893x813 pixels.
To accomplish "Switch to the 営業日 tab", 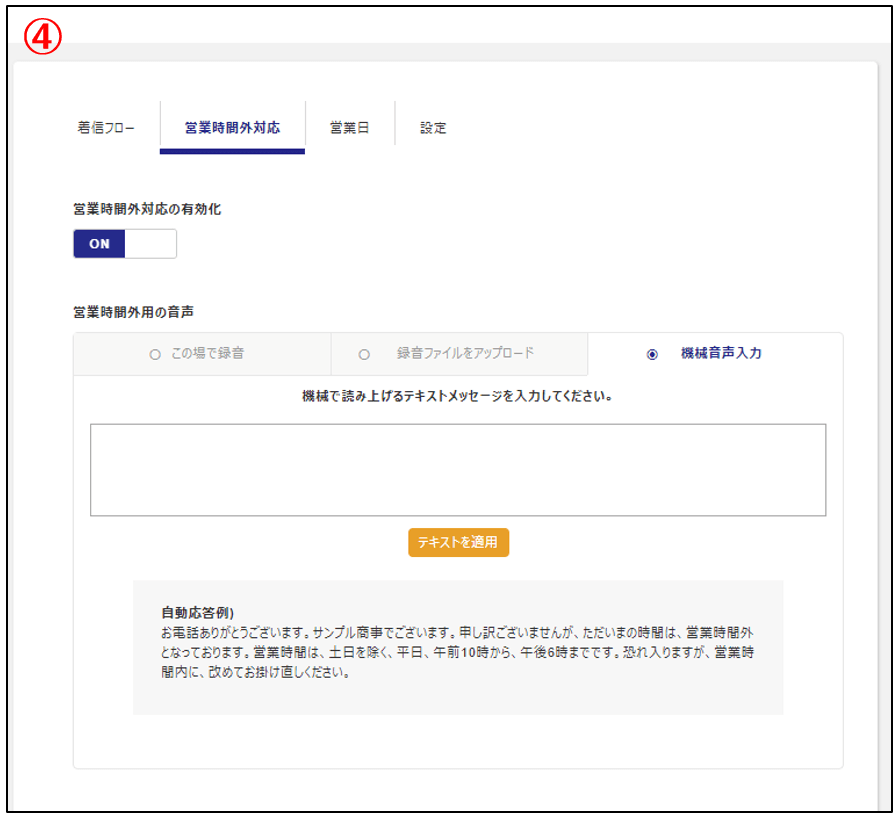I will 350,128.
